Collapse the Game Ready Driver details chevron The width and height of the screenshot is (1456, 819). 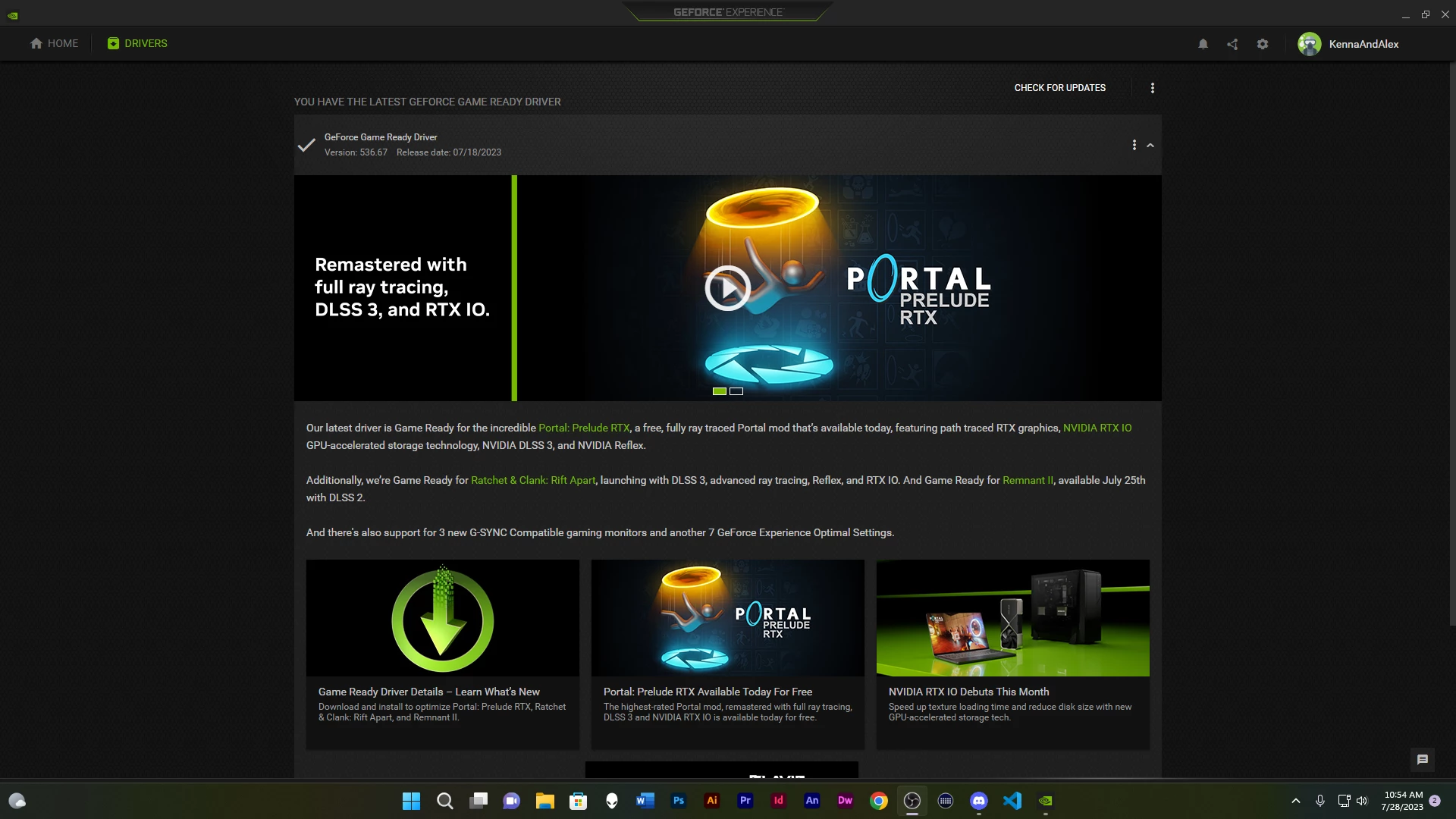click(1150, 145)
